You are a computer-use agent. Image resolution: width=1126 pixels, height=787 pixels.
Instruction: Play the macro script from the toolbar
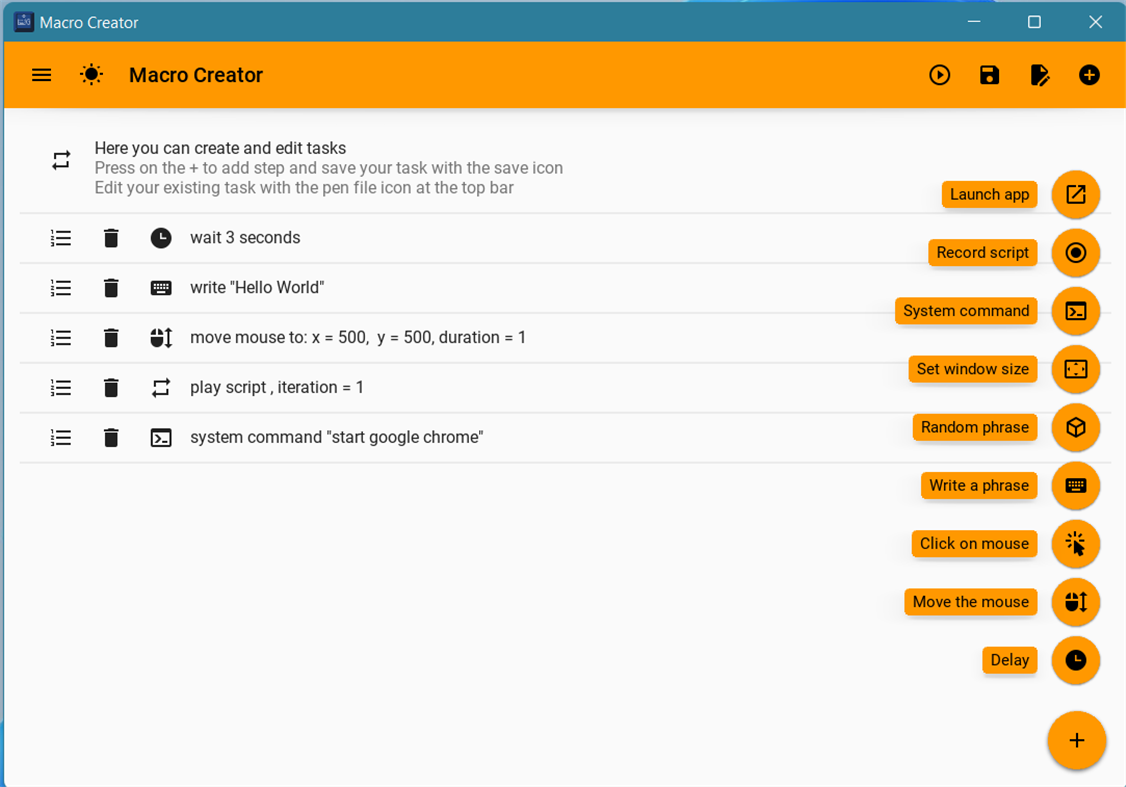tap(939, 75)
